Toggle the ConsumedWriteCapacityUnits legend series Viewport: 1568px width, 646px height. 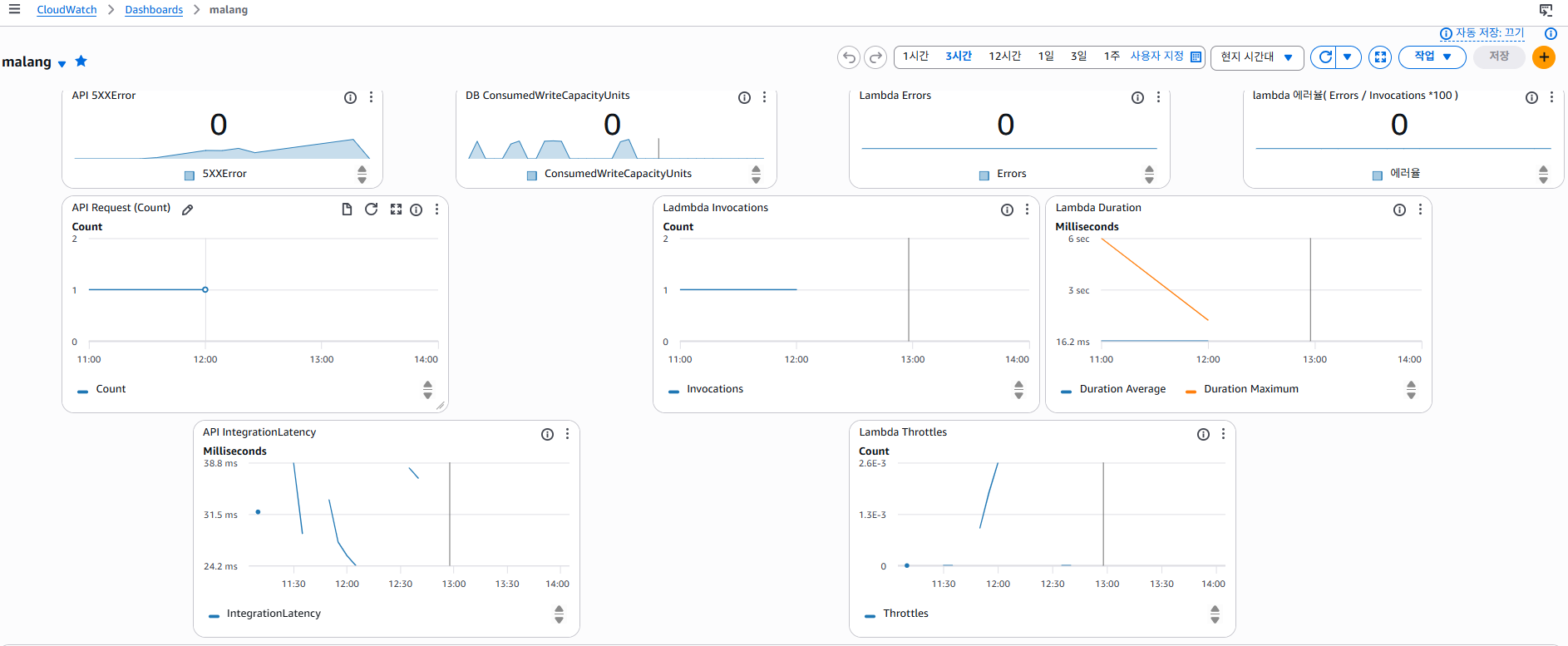(609, 174)
